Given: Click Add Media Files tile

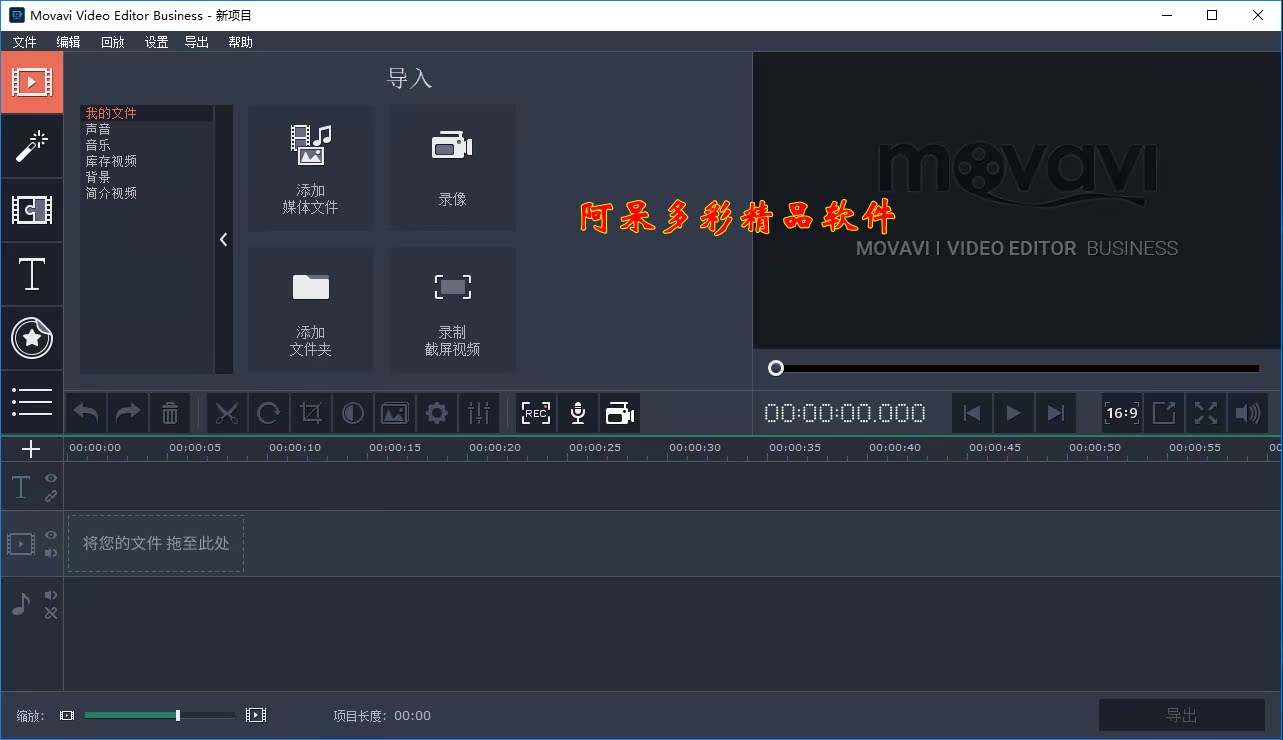Looking at the screenshot, I should [x=311, y=168].
